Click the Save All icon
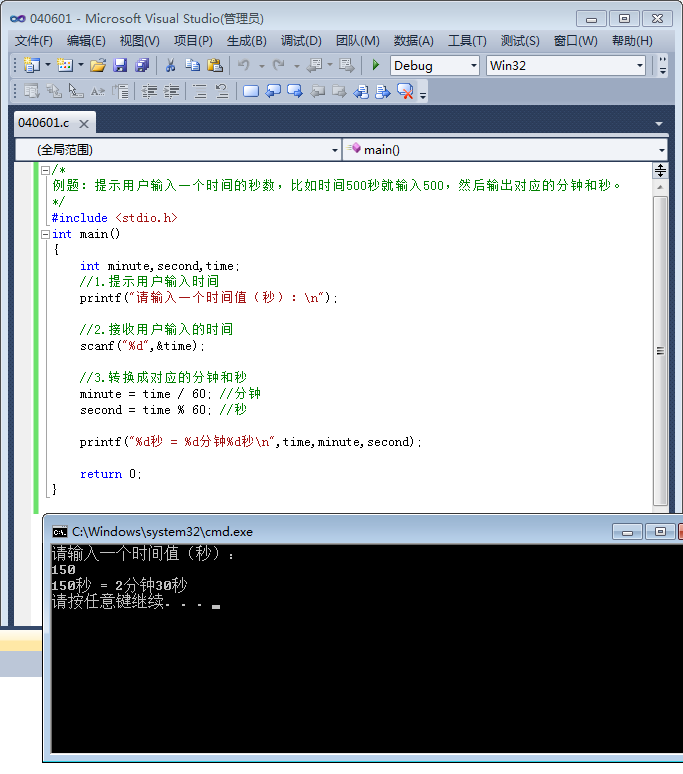683x774 pixels. point(142,65)
